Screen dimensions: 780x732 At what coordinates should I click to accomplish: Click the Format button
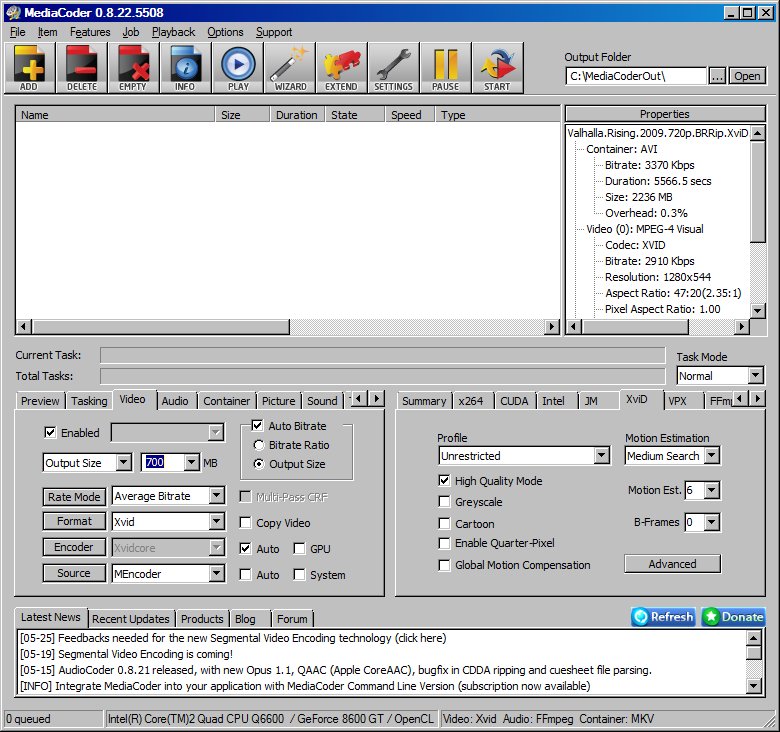74,521
